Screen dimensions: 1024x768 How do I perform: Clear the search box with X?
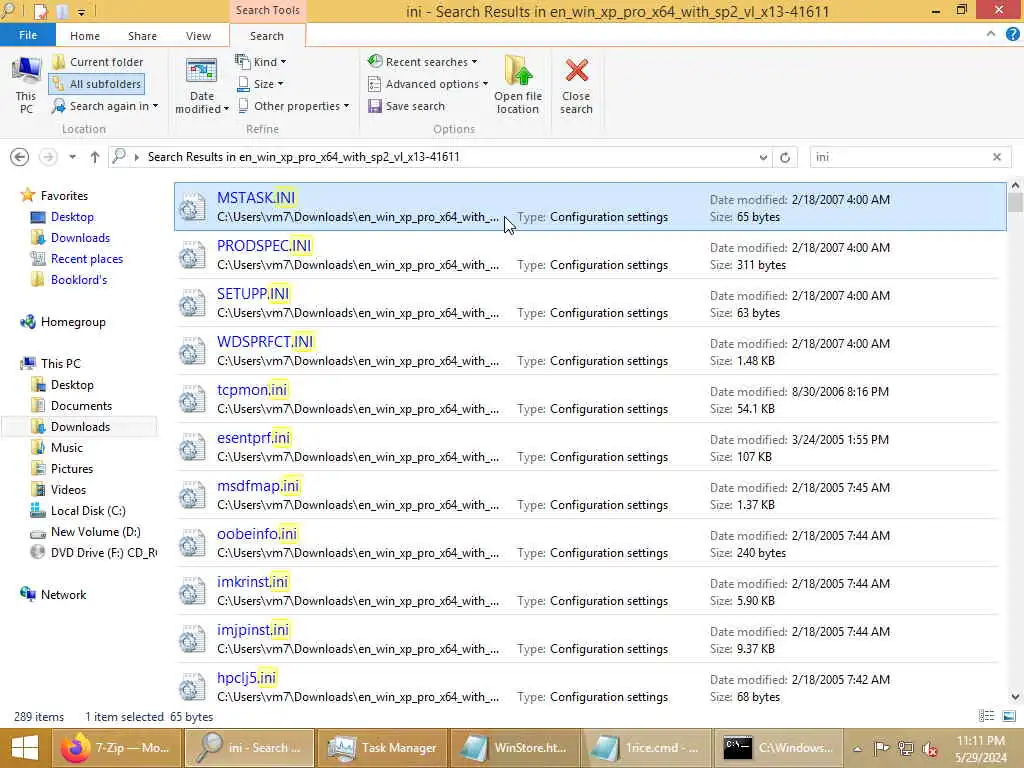click(x=997, y=157)
